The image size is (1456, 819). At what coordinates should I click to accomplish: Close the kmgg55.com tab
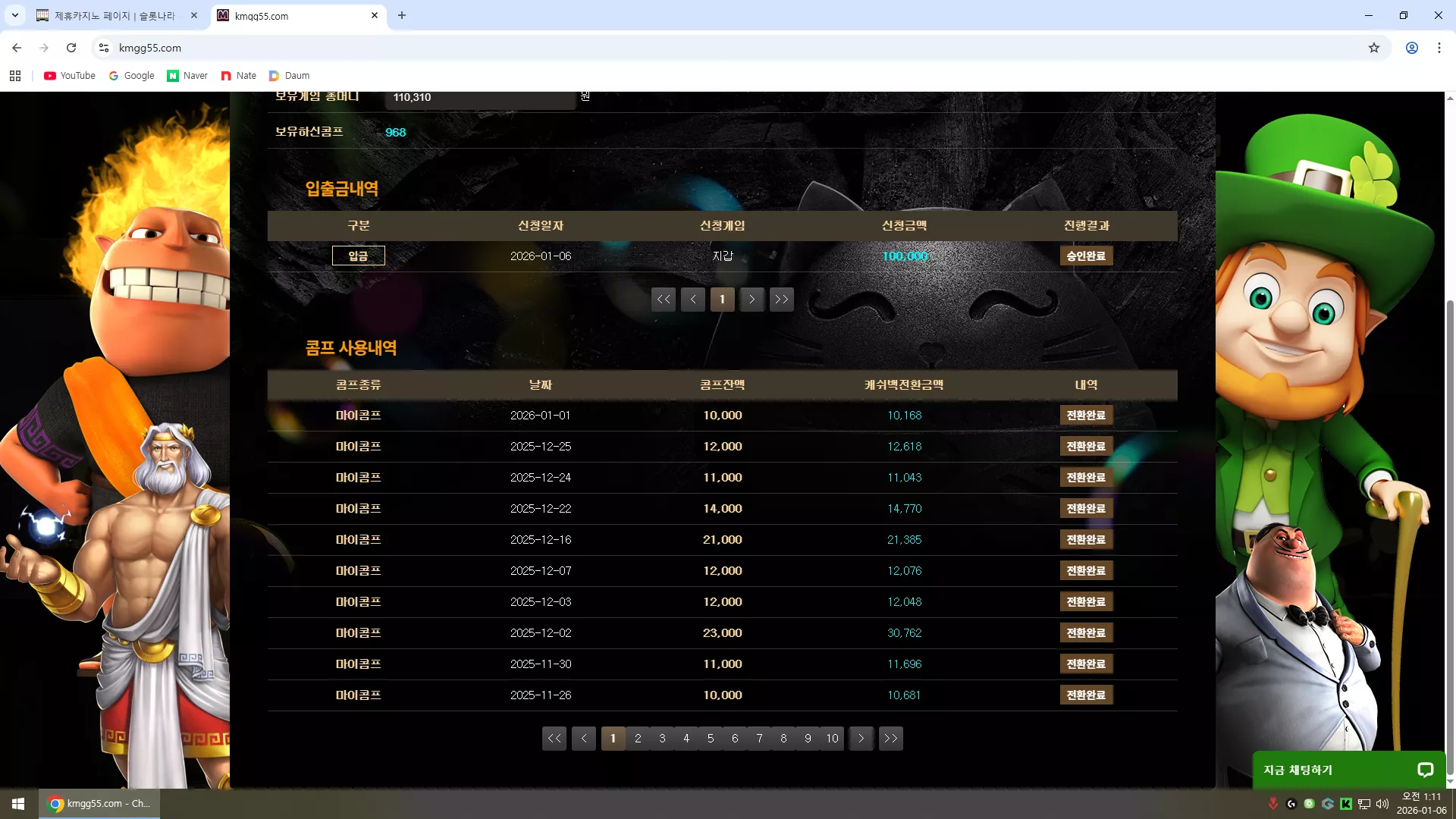click(375, 15)
